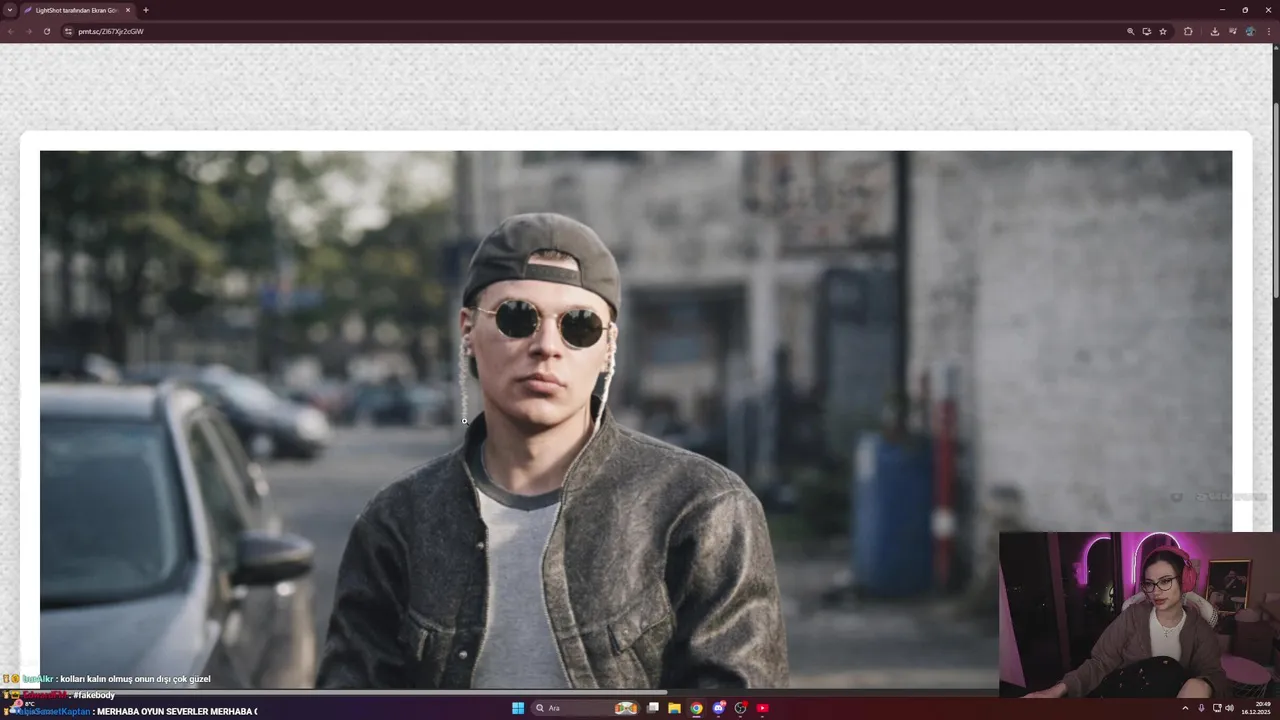Select the LightShot Ekran Görüntüsü tab

tap(77, 10)
